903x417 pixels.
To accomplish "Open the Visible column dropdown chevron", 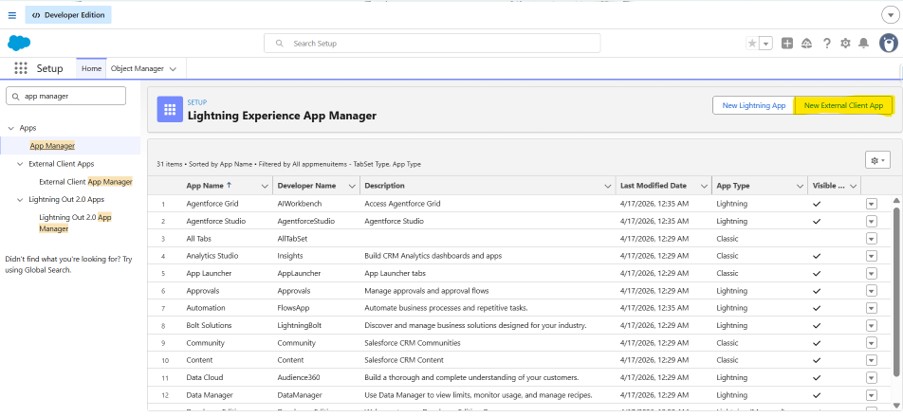I will [853, 186].
